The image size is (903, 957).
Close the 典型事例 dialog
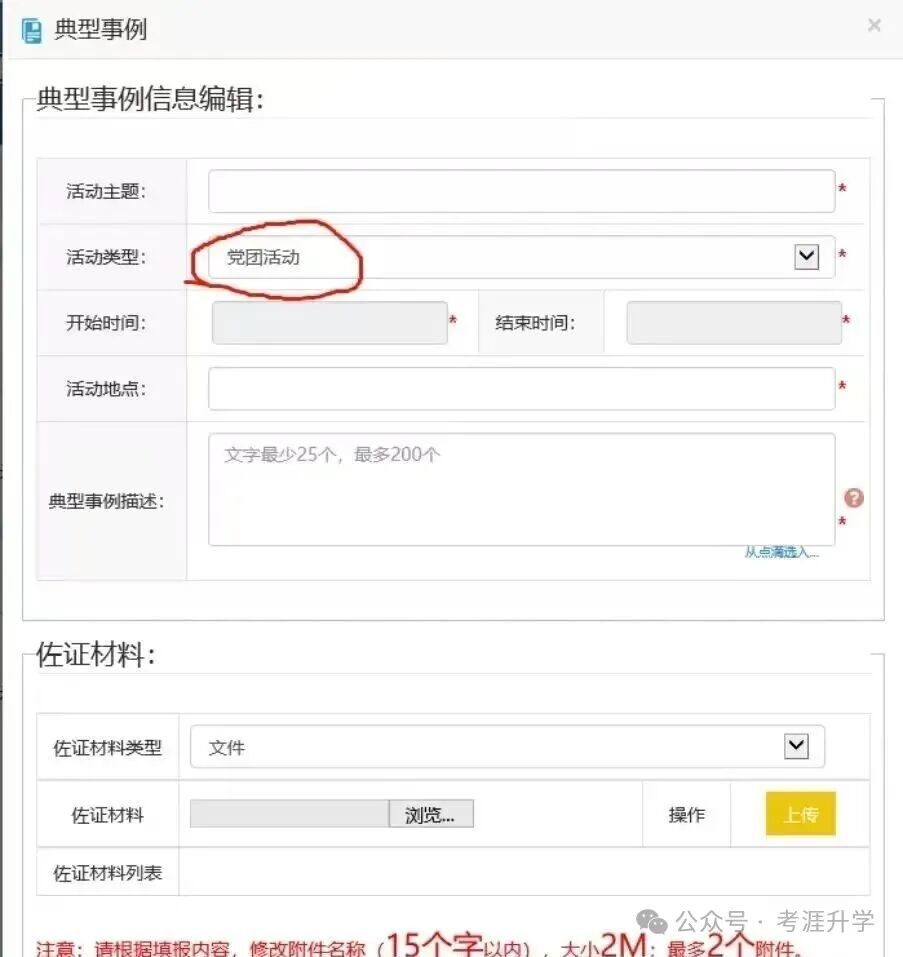pyautogui.click(x=875, y=25)
